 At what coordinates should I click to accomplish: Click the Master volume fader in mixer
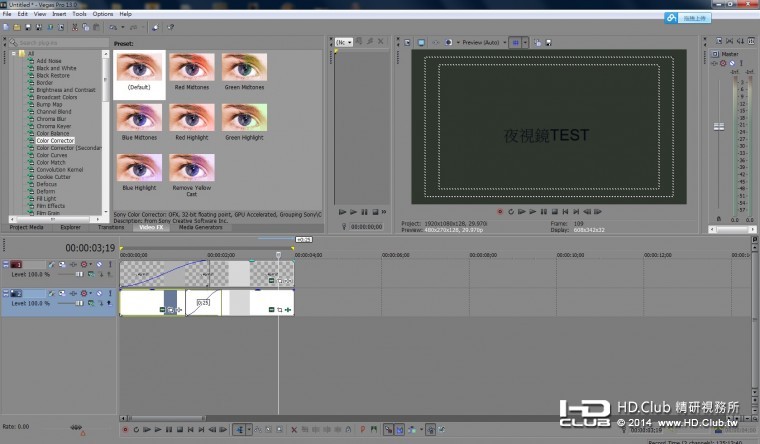pos(717,127)
